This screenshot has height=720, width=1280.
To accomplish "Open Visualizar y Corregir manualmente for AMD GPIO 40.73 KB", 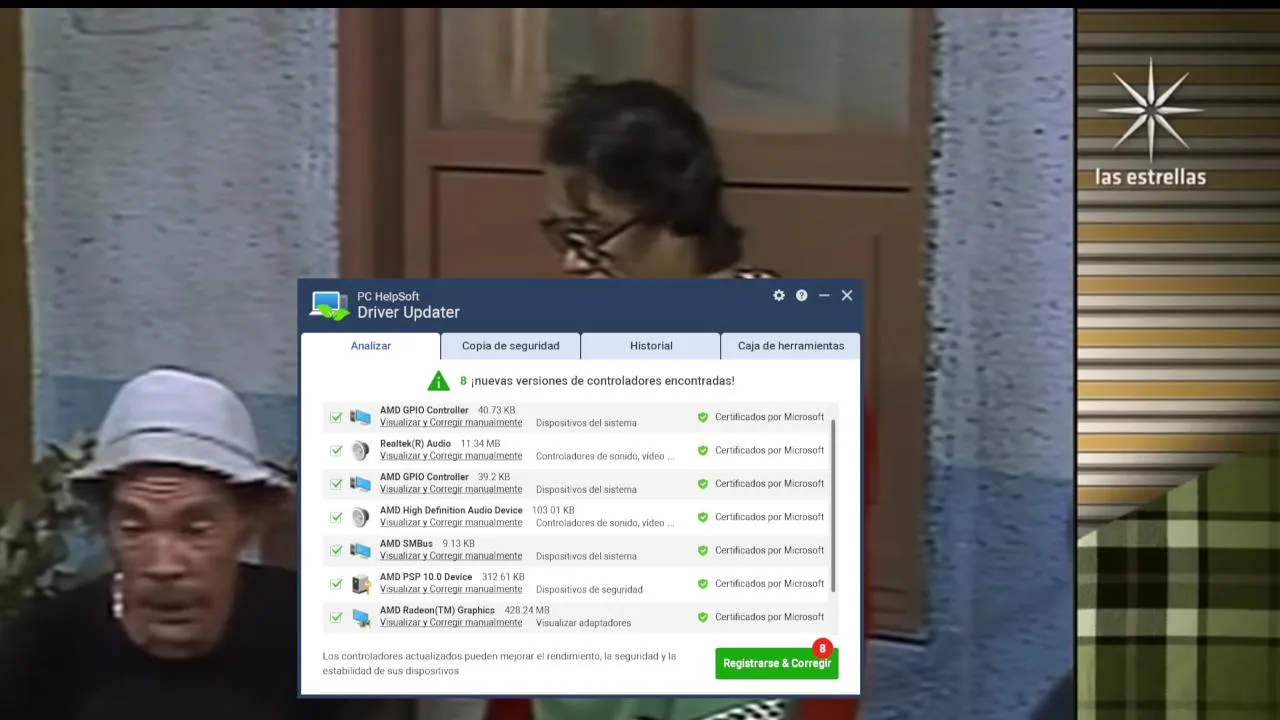I will tap(451, 423).
